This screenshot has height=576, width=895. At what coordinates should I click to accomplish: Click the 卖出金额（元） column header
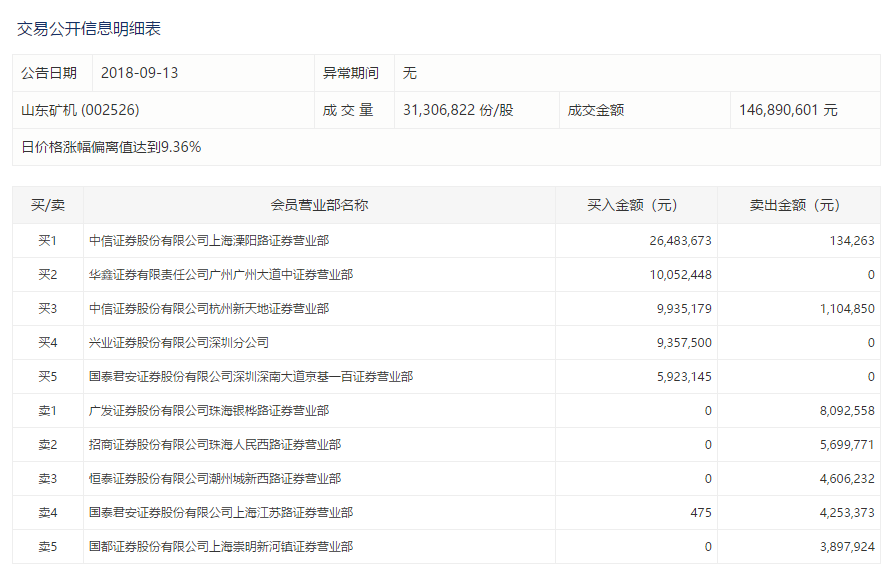795,205
